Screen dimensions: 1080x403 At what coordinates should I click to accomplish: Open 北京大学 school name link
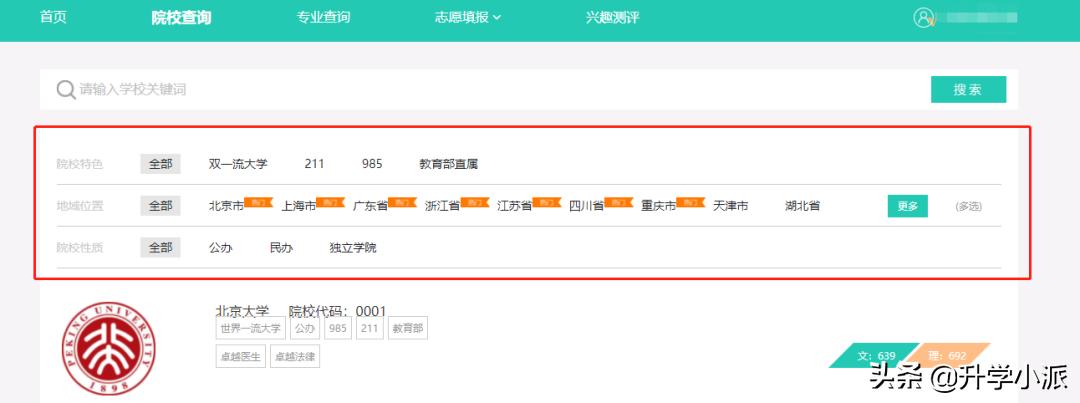click(242, 310)
